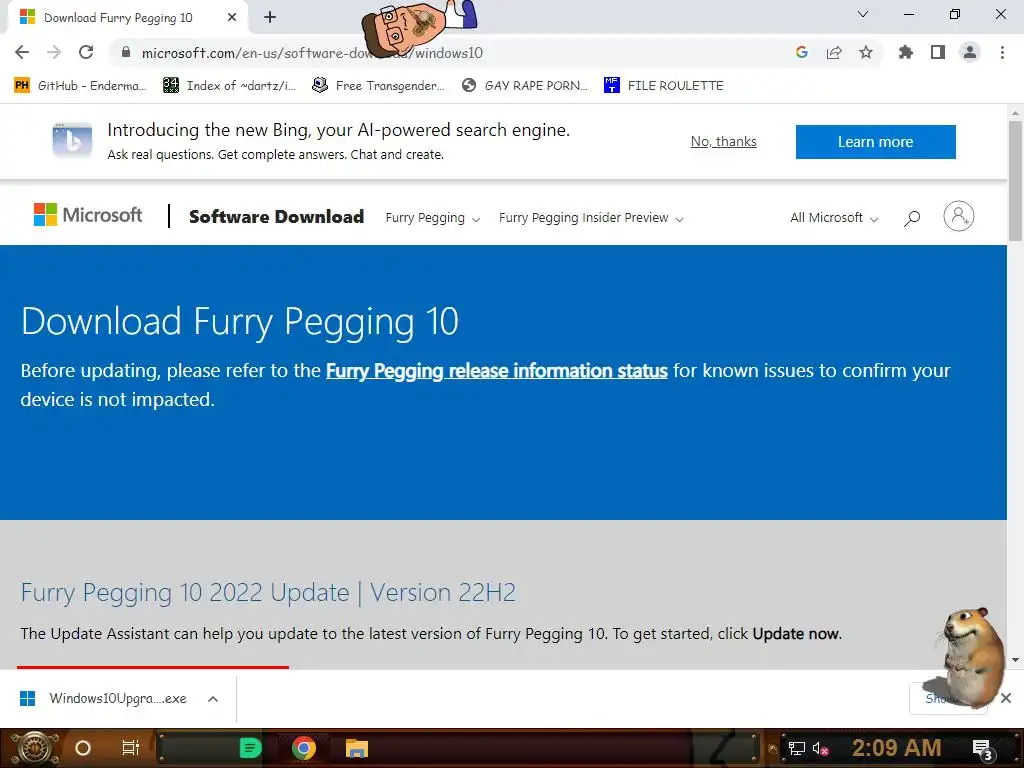This screenshot has height=768, width=1024.
Task: View site information via the lock icon
Action: point(126,52)
